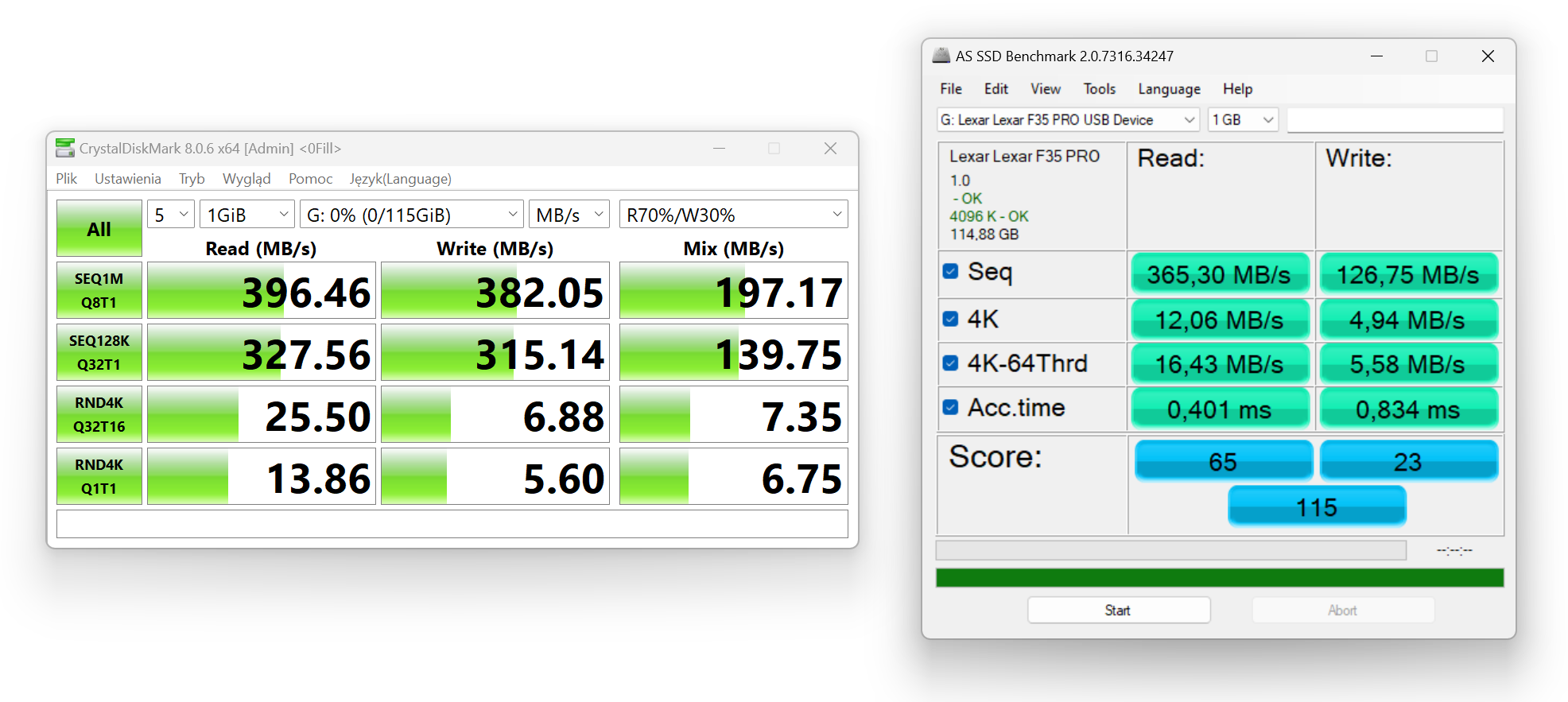Open the Tools menu in AS SSD
Screen dimensions: 1568x702
pyautogui.click(x=1099, y=89)
